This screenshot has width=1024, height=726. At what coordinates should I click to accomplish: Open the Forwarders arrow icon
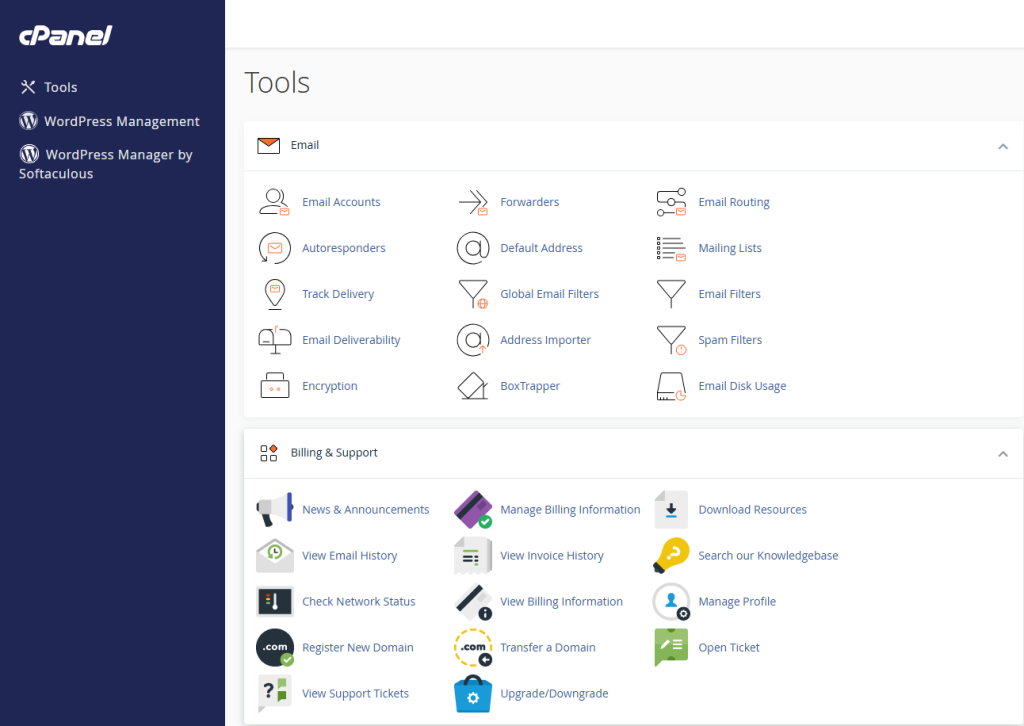pos(472,202)
